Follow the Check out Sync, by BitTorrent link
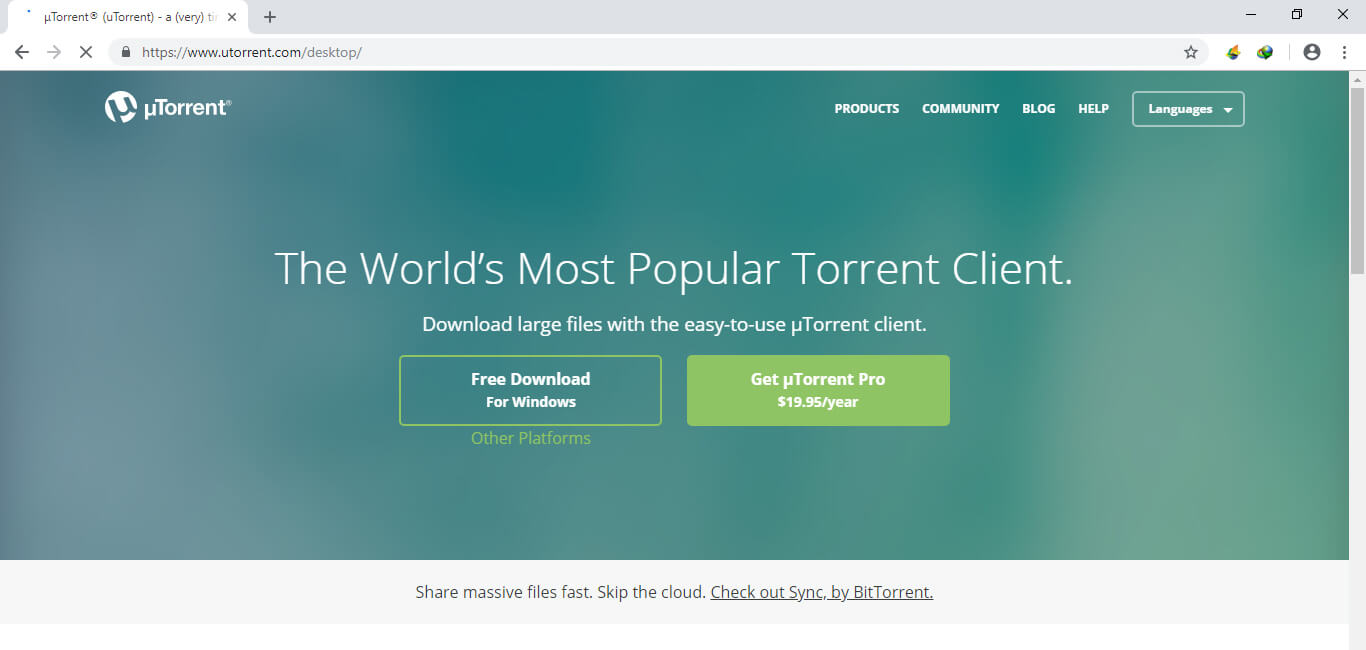1366x650 pixels. click(x=822, y=592)
